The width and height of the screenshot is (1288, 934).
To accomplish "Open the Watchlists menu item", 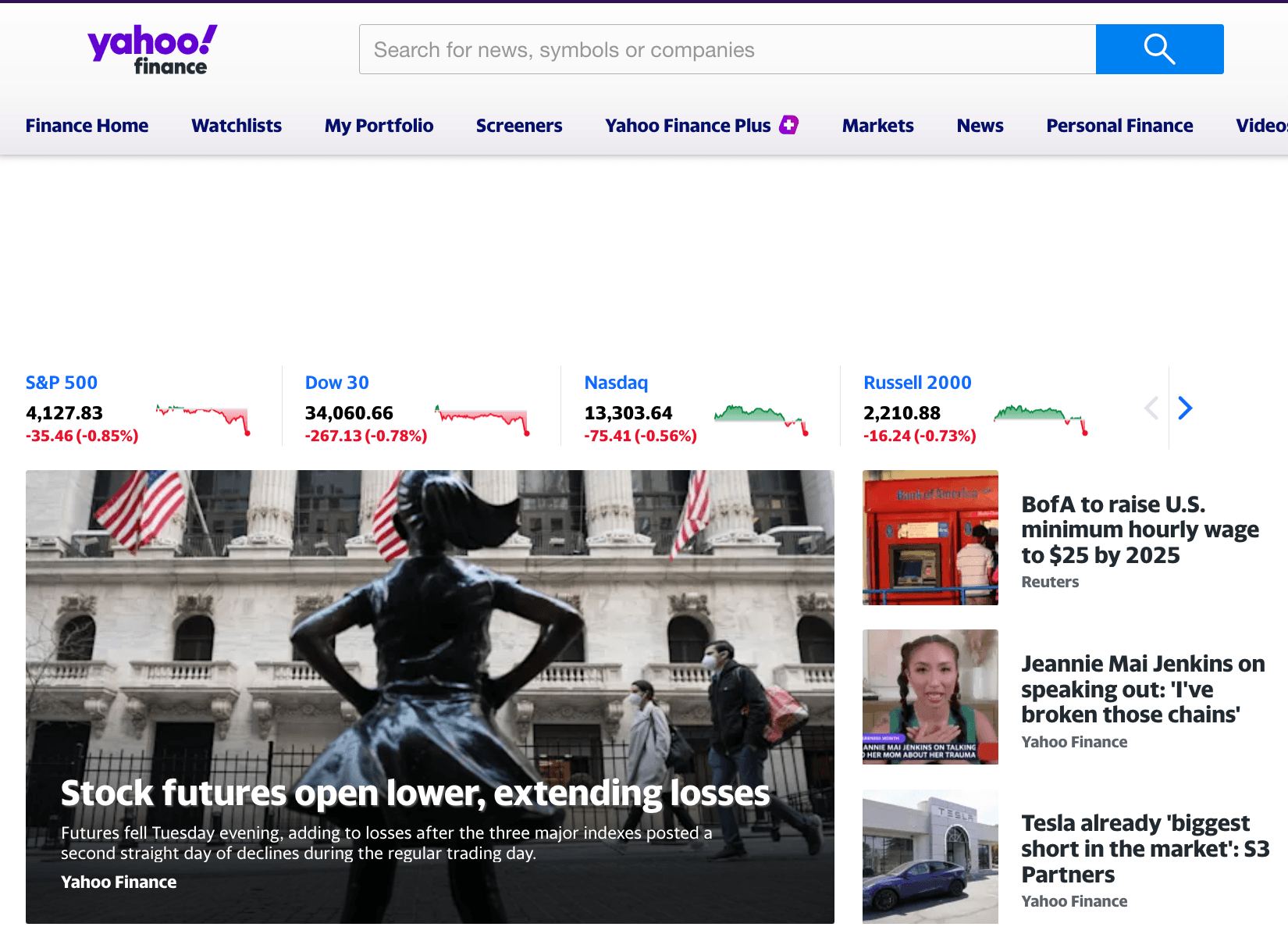I will pyautogui.click(x=237, y=126).
